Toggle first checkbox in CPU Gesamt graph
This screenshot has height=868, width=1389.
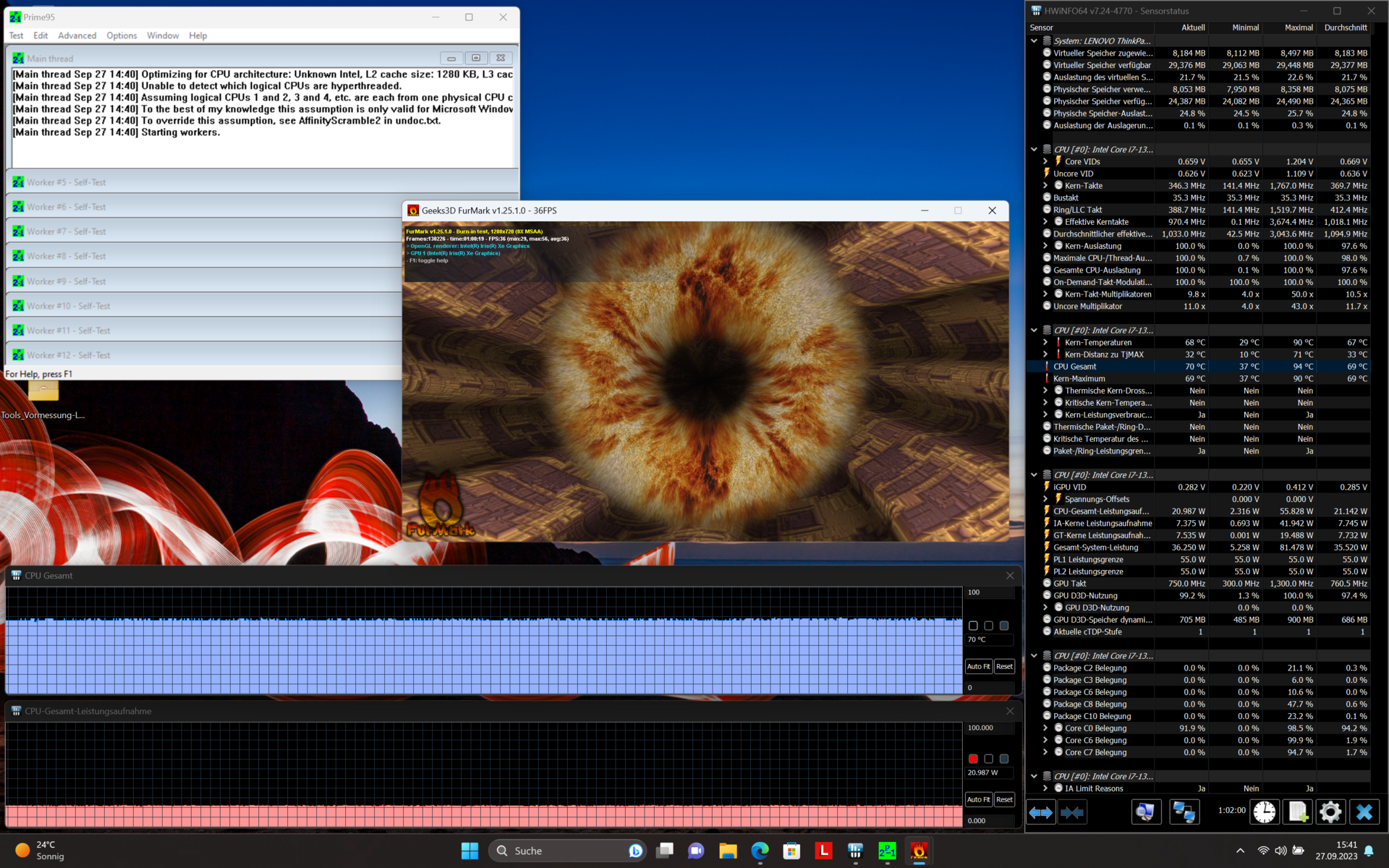click(973, 626)
